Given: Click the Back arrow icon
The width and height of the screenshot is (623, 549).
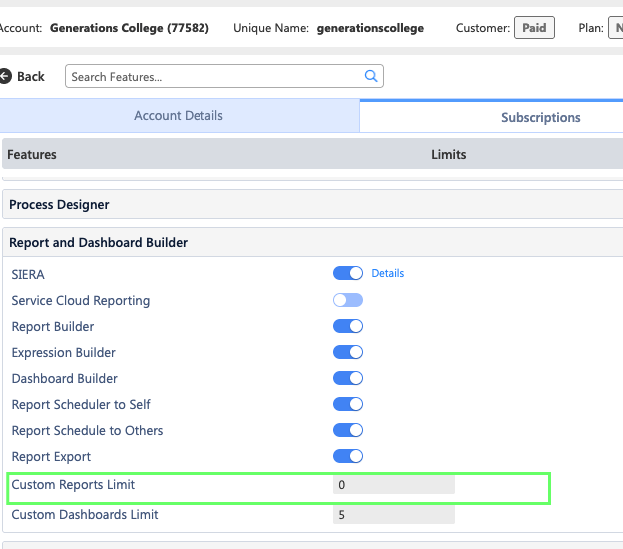Looking at the screenshot, I should [5, 76].
